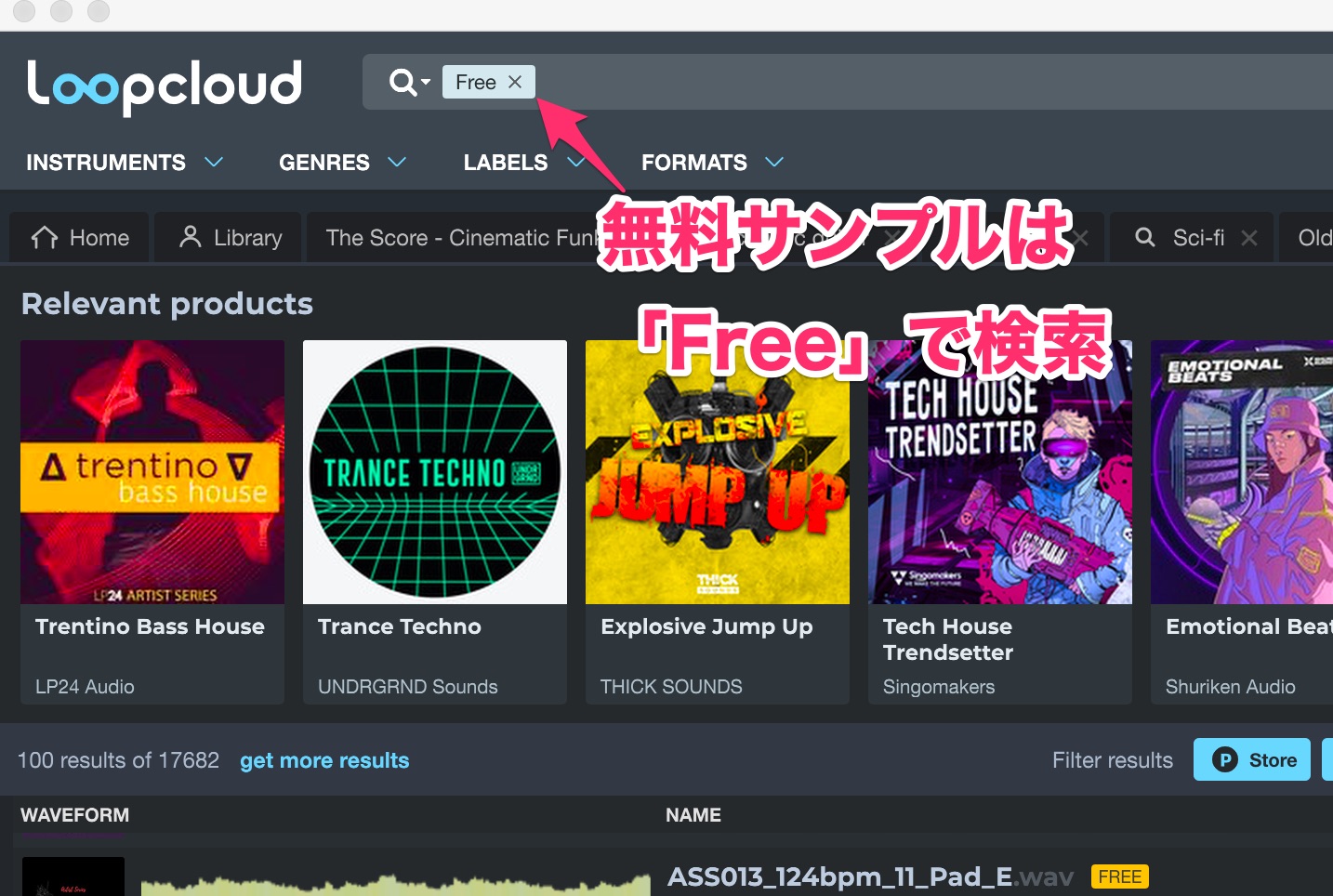Click the person icon on the Library tab

point(192,237)
